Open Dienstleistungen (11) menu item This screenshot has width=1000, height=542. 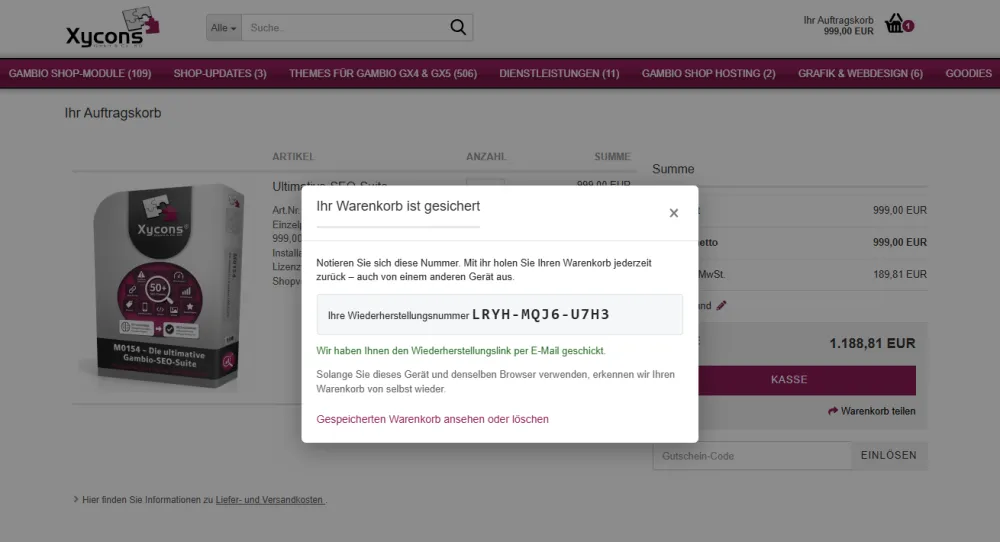coord(559,73)
